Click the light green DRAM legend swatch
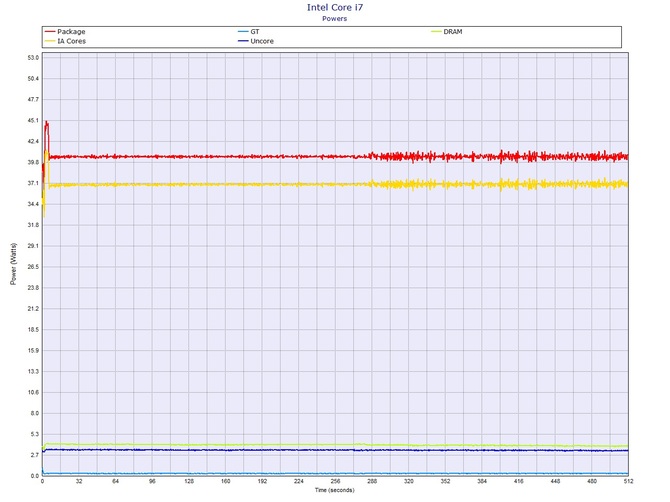 [x=436, y=32]
